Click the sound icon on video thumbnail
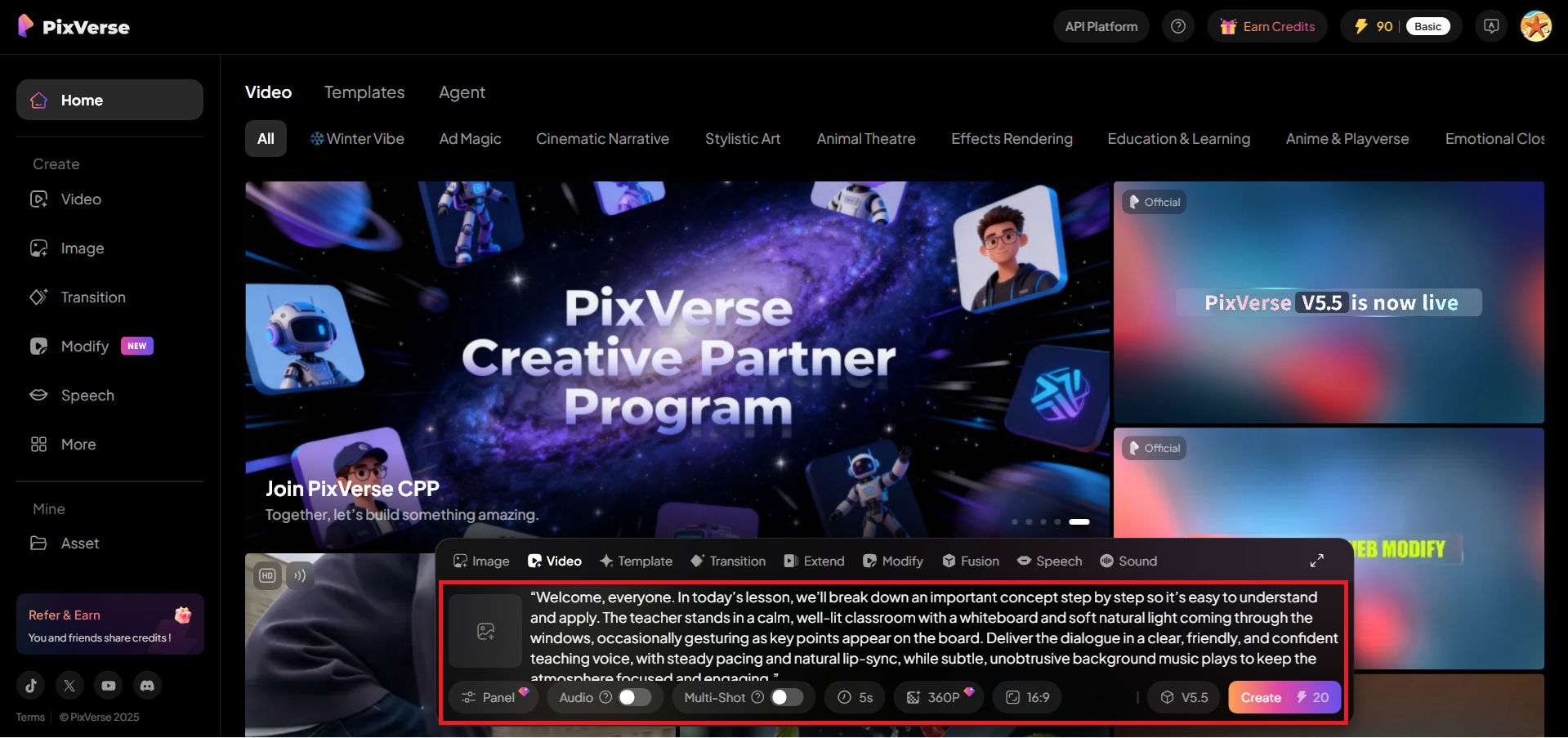The height and width of the screenshot is (738, 1568). pyautogui.click(x=300, y=575)
